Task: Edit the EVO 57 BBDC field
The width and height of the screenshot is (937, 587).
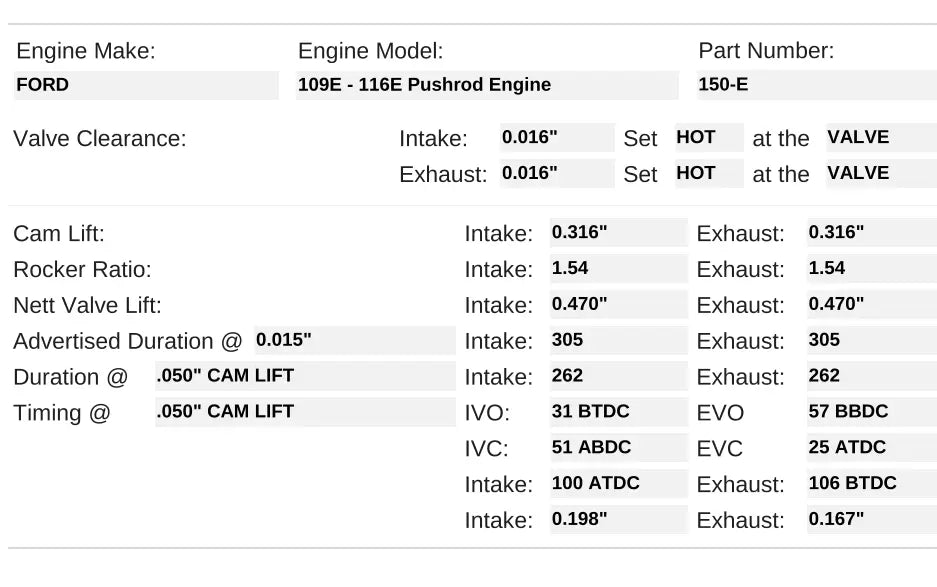Action: pos(871,412)
